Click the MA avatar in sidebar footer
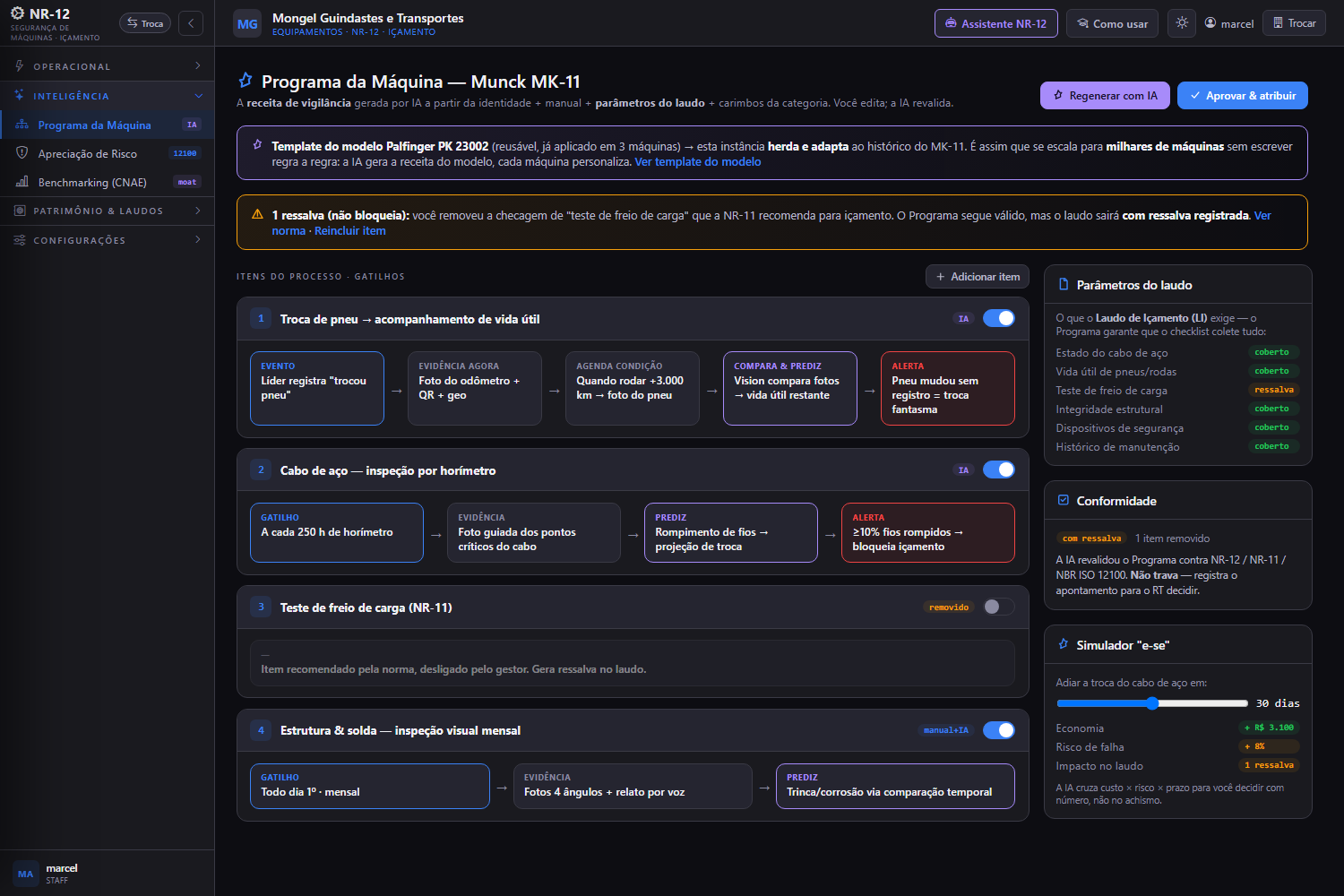The width and height of the screenshot is (1344, 896). click(x=25, y=874)
